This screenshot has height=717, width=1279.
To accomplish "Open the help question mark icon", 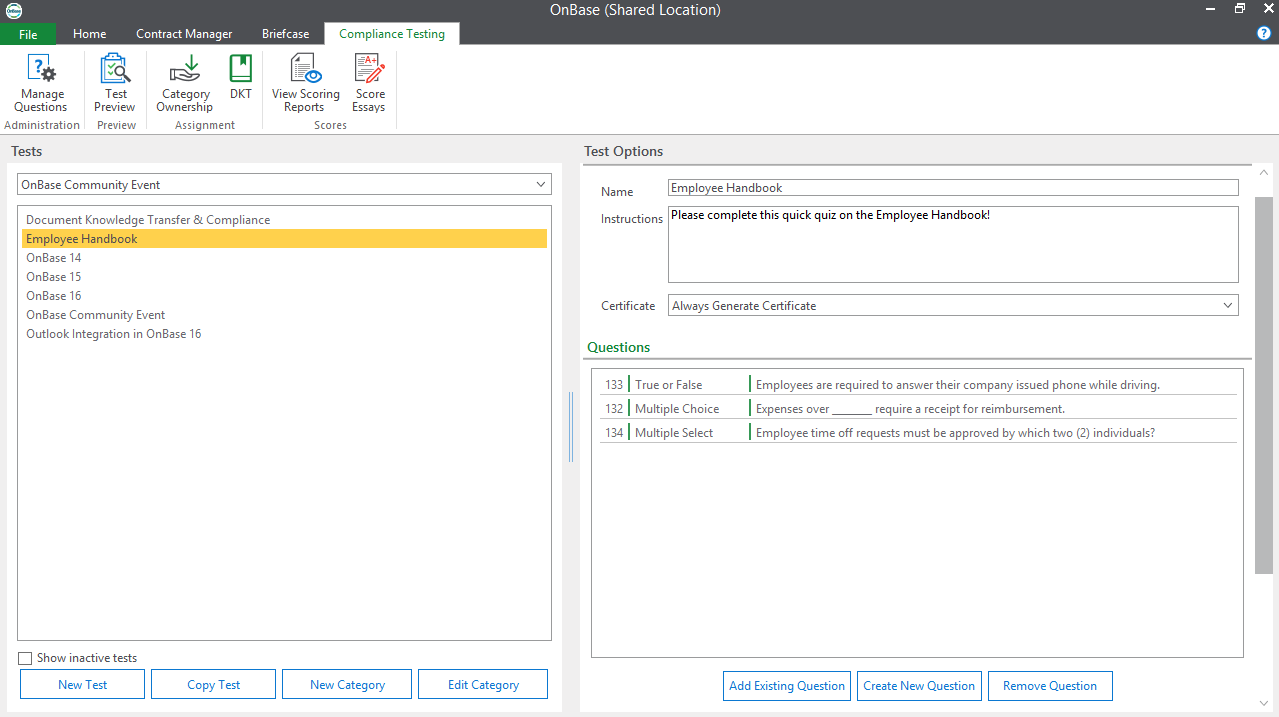I will (x=1264, y=33).
